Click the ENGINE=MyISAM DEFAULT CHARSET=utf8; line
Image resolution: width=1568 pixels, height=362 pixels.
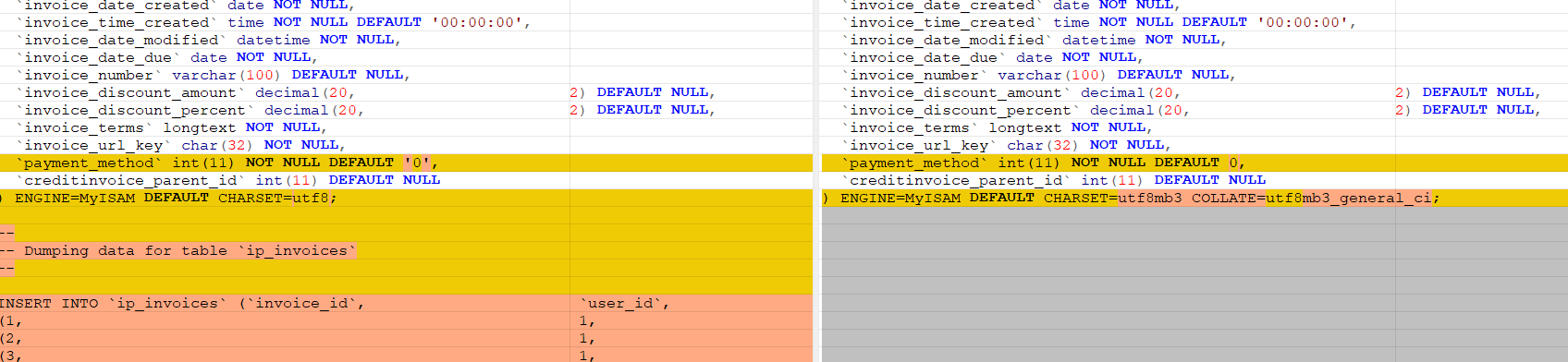pyautogui.click(x=406, y=198)
